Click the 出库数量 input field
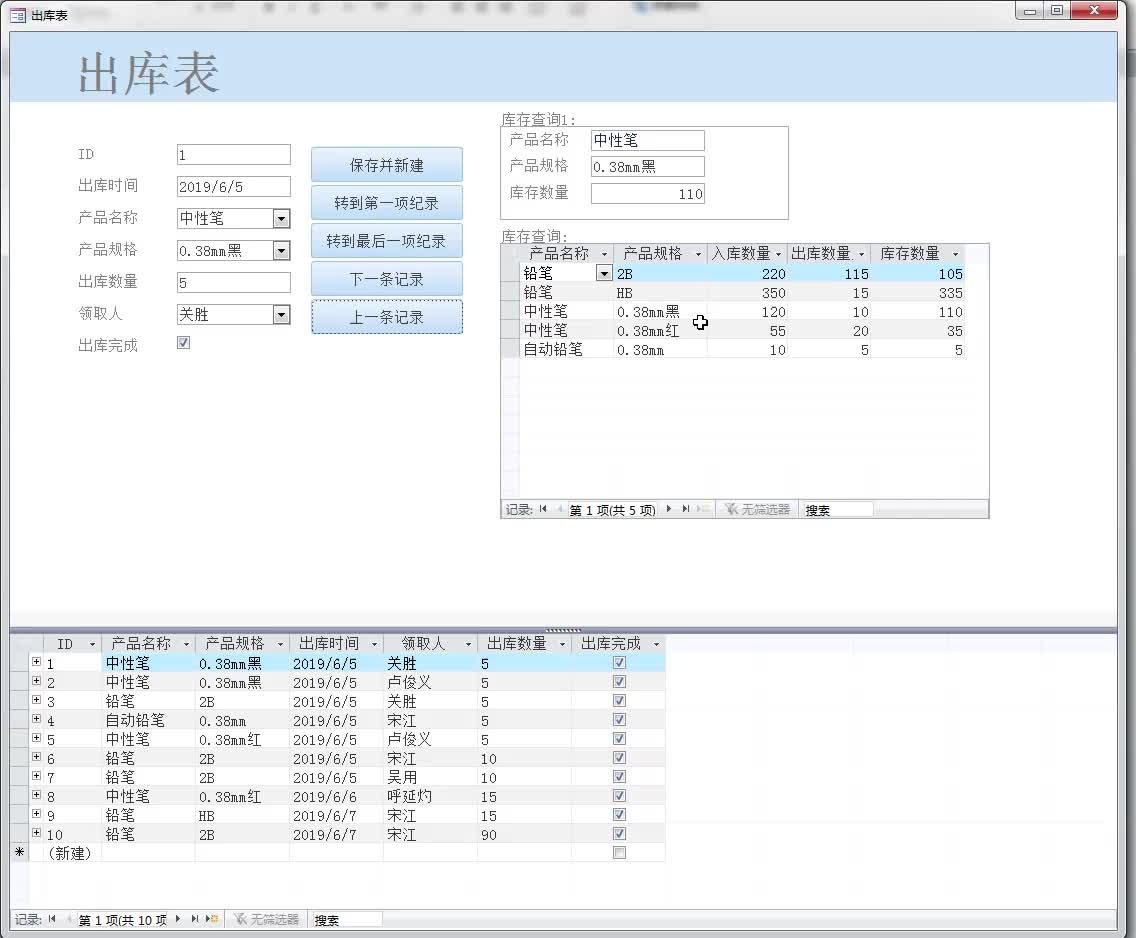Screen dimensions: 1136x938 tap(233, 282)
